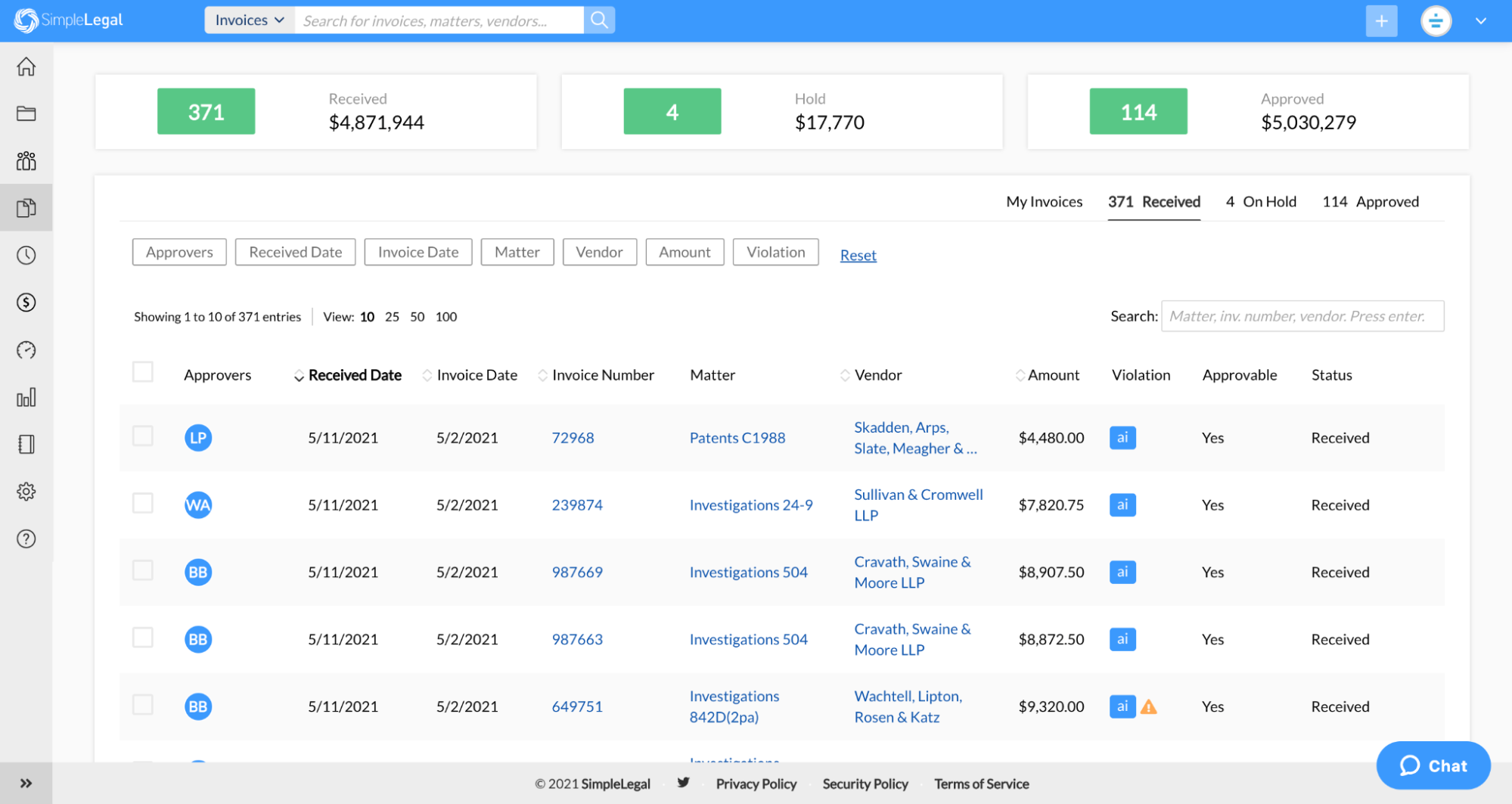
Task: Toggle the select-all checkbox in table header
Action: click(142, 372)
